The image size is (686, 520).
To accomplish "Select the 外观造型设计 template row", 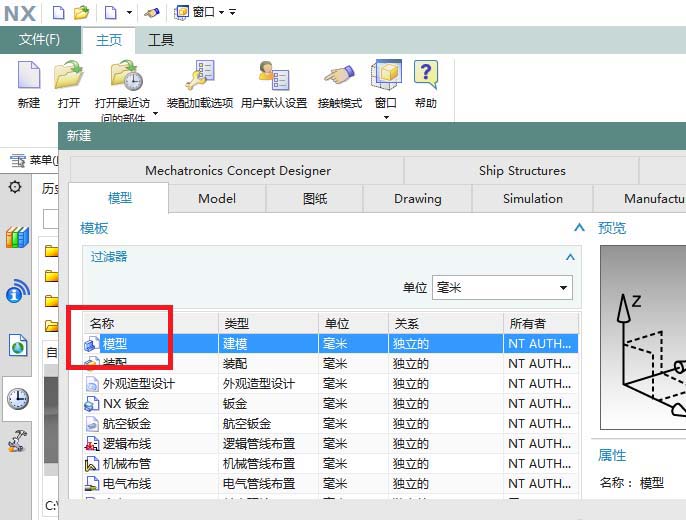I will pos(330,384).
